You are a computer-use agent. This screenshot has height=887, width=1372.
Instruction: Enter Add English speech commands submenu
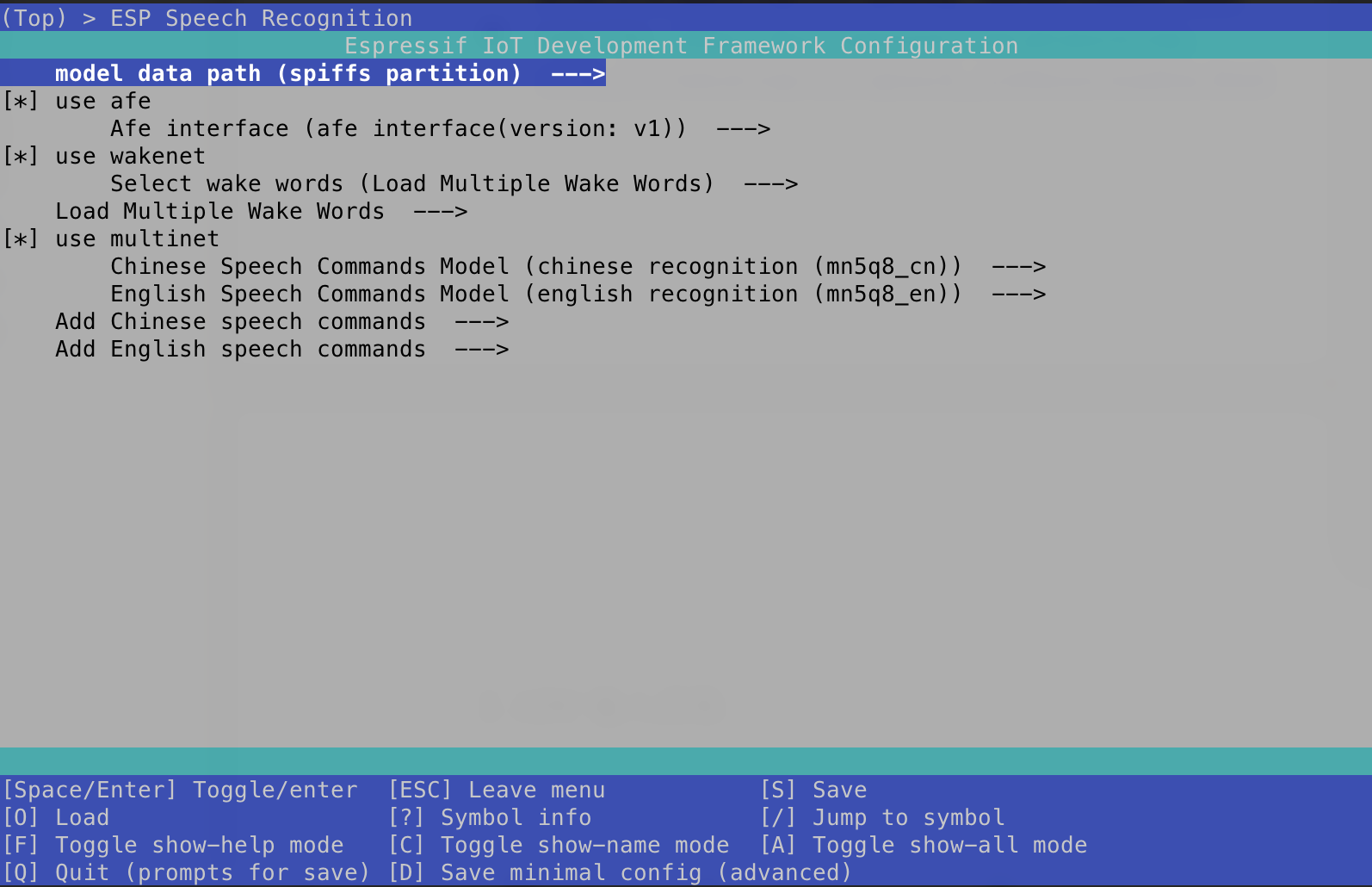tap(281, 349)
